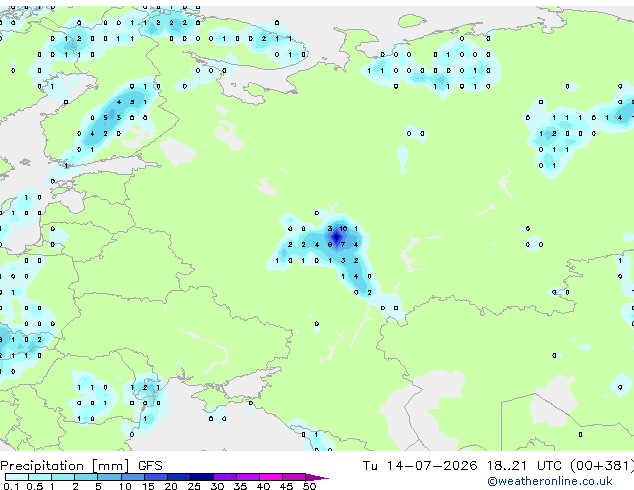Pick legend swatch between 45 and 50
Image resolution: width=634 pixels, height=490 pixels.
(294, 477)
